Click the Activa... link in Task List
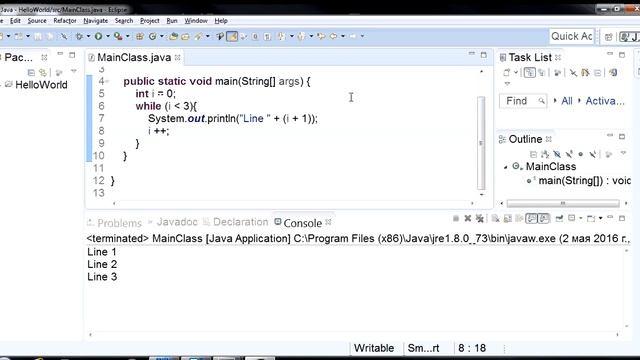Viewport: 640px width, 360px height. [604, 101]
